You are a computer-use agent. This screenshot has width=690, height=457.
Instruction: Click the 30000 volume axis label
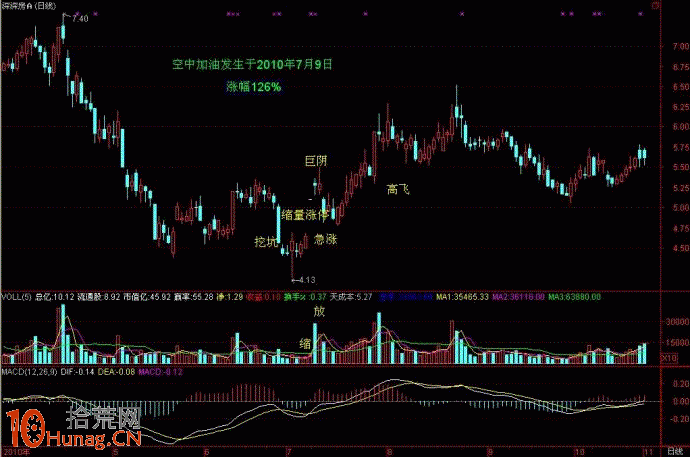tap(677, 322)
